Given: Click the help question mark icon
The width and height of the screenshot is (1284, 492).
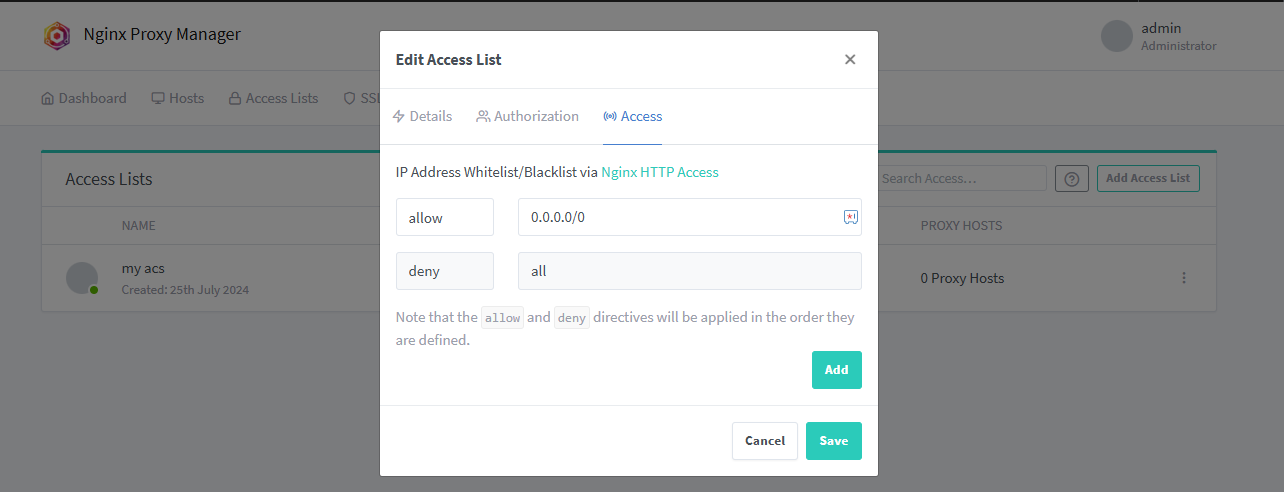Looking at the screenshot, I should [x=1072, y=179].
